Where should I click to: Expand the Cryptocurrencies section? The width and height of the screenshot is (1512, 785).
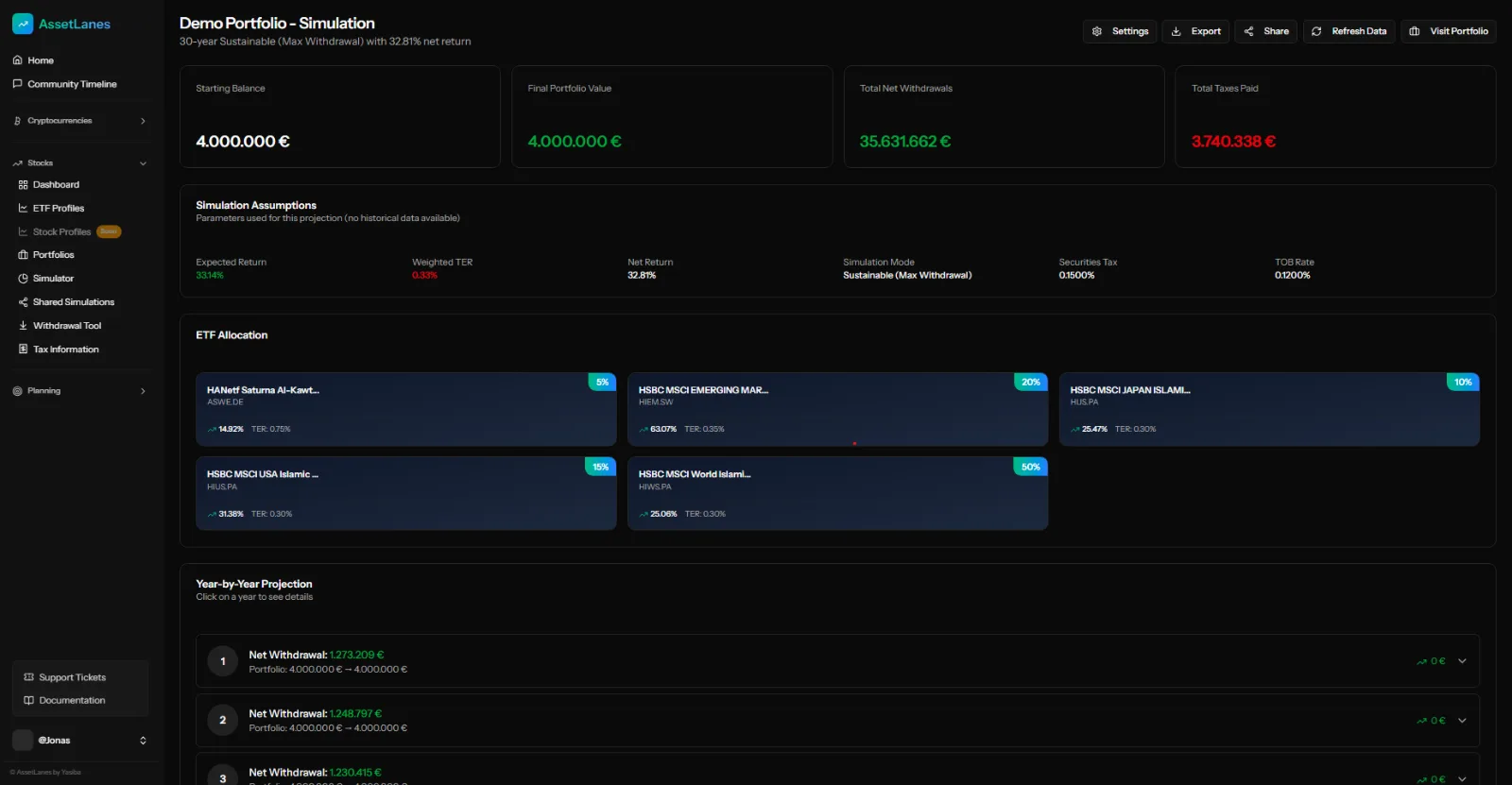[80, 121]
